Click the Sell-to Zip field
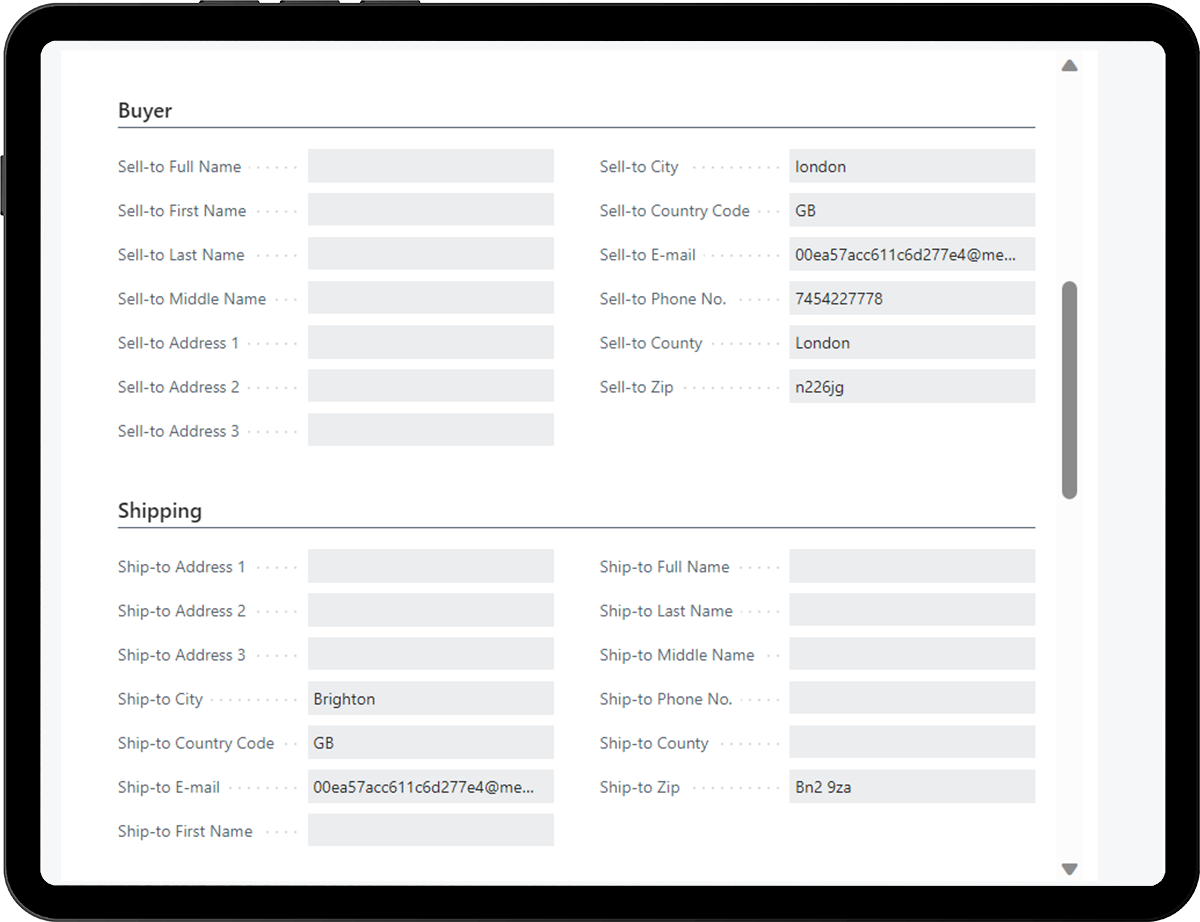The image size is (1200, 922). tap(911, 387)
